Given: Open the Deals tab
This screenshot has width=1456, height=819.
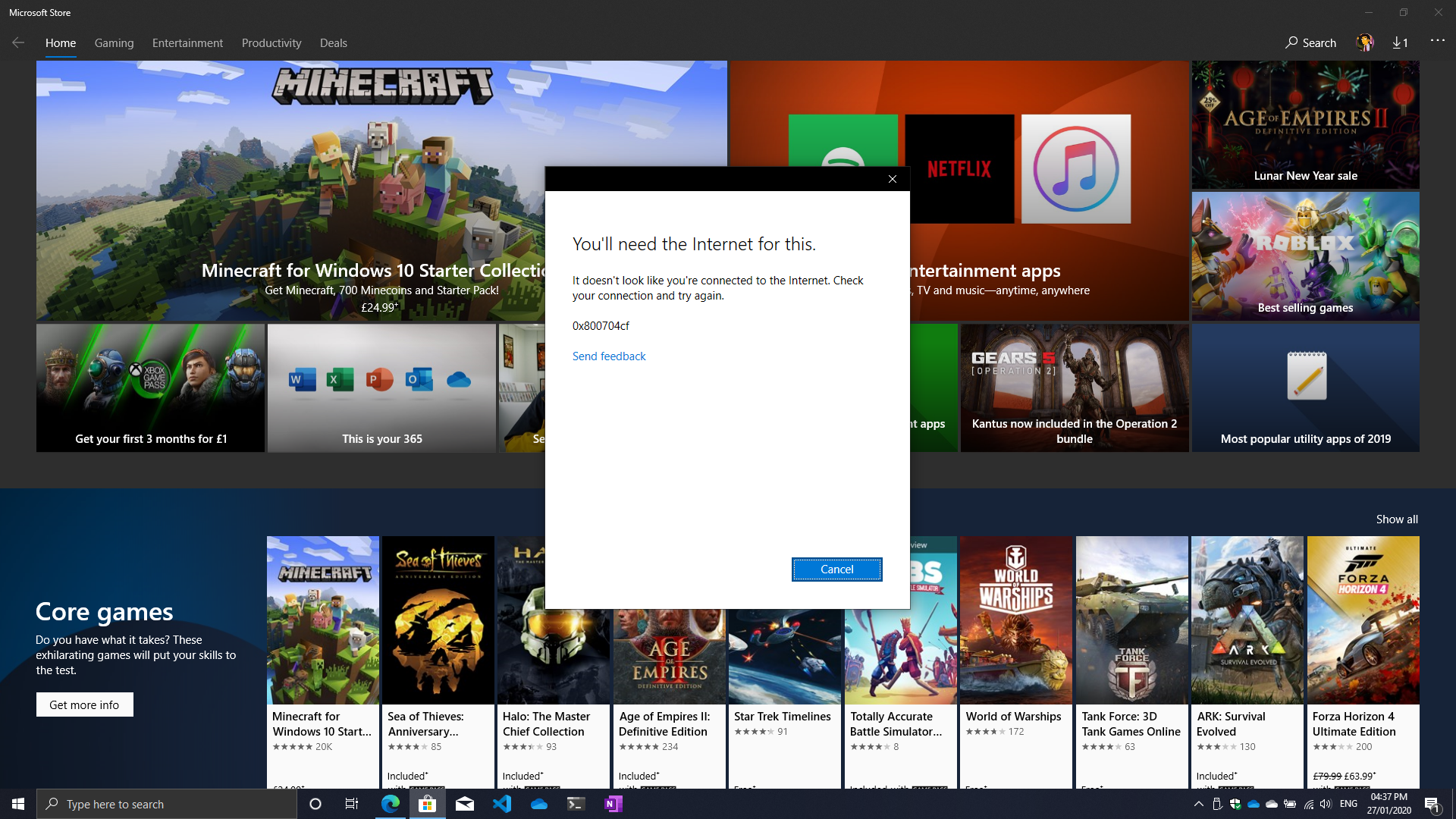Looking at the screenshot, I should tap(334, 43).
